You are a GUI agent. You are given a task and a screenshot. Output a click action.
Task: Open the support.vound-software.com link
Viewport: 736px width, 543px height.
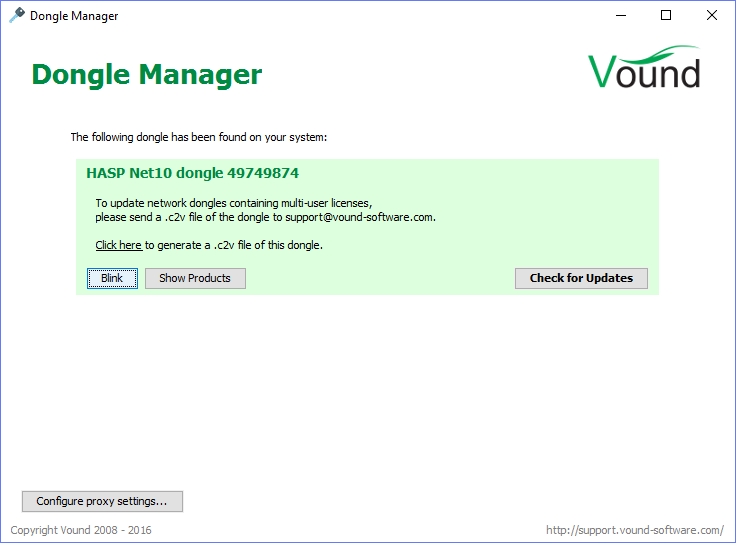tap(634, 530)
